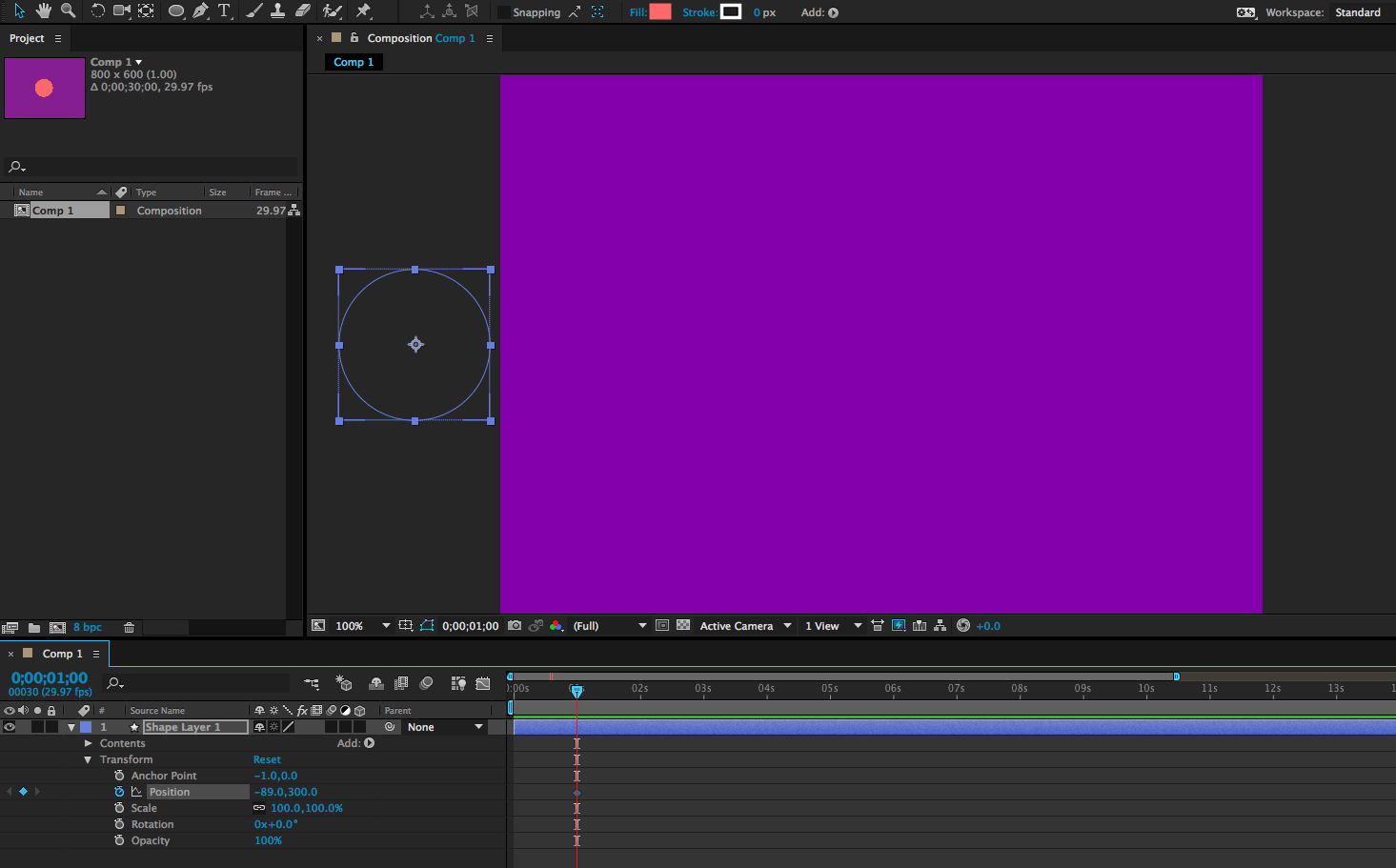
Task: Click the Draft 3D icon in timeline
Action: (344, 683)
